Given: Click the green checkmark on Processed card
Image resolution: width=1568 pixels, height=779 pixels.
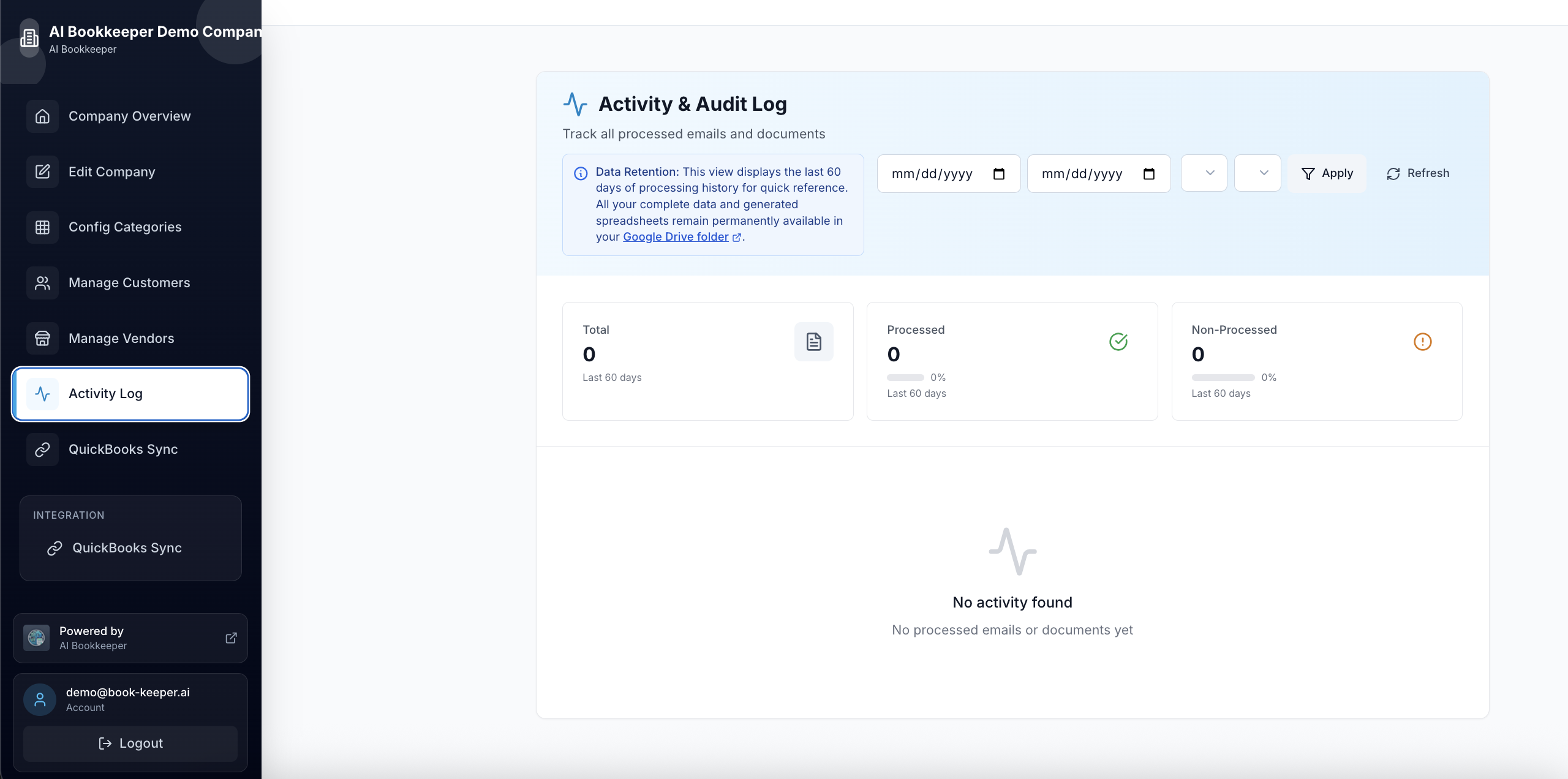Looking at the screenshot, I should coord(1118,341).
